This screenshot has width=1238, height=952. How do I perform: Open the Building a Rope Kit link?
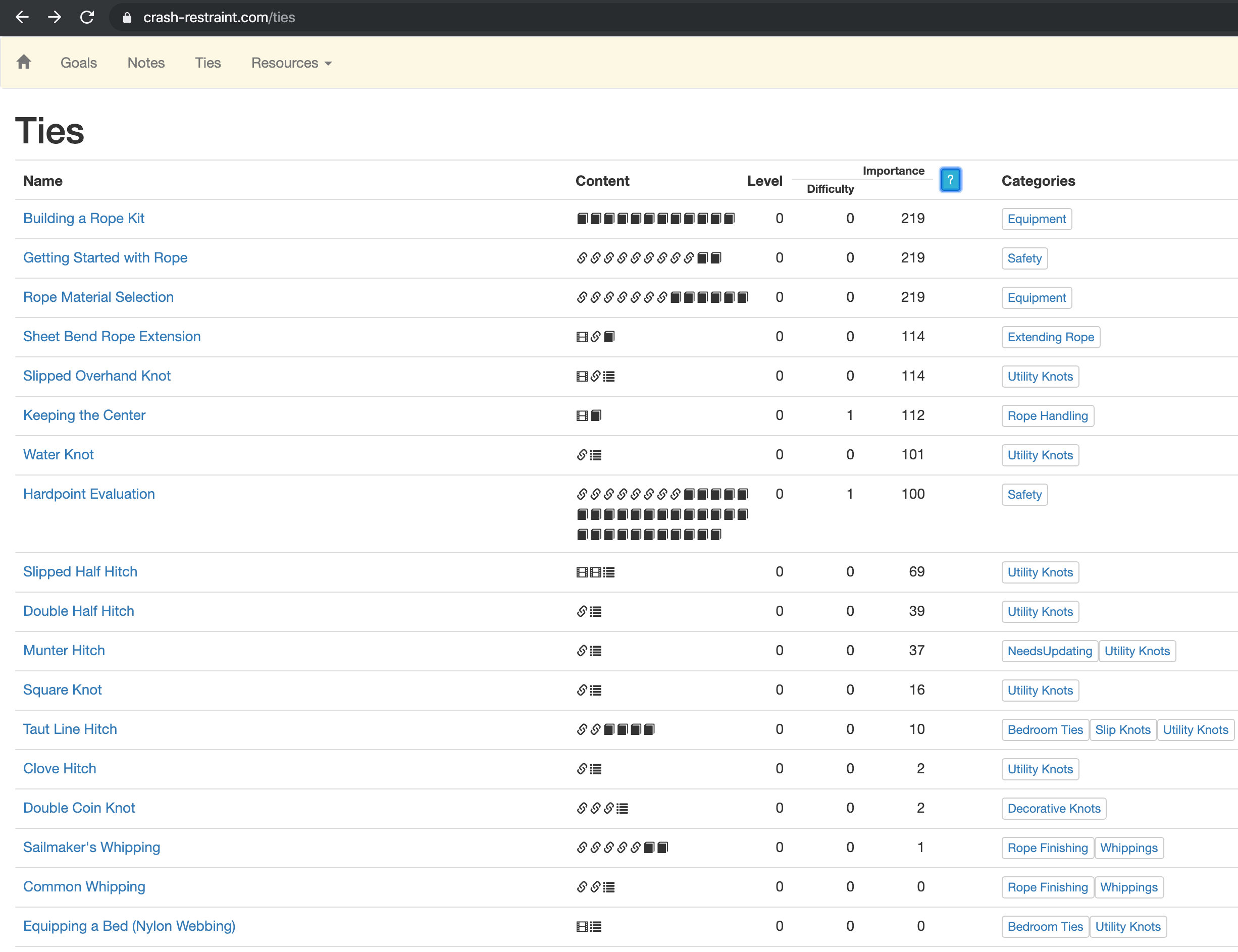(84, 218)
